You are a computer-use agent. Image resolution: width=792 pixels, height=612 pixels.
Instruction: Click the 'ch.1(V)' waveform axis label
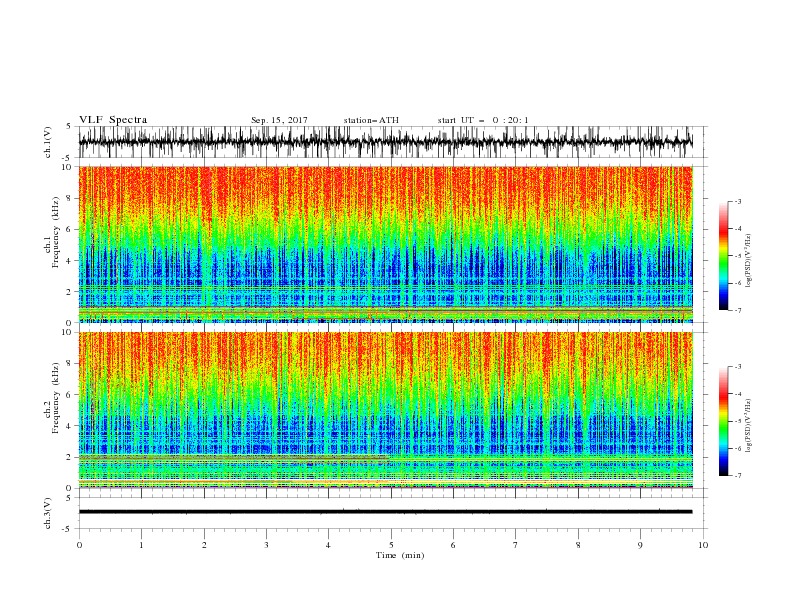(x=48, y=142)
